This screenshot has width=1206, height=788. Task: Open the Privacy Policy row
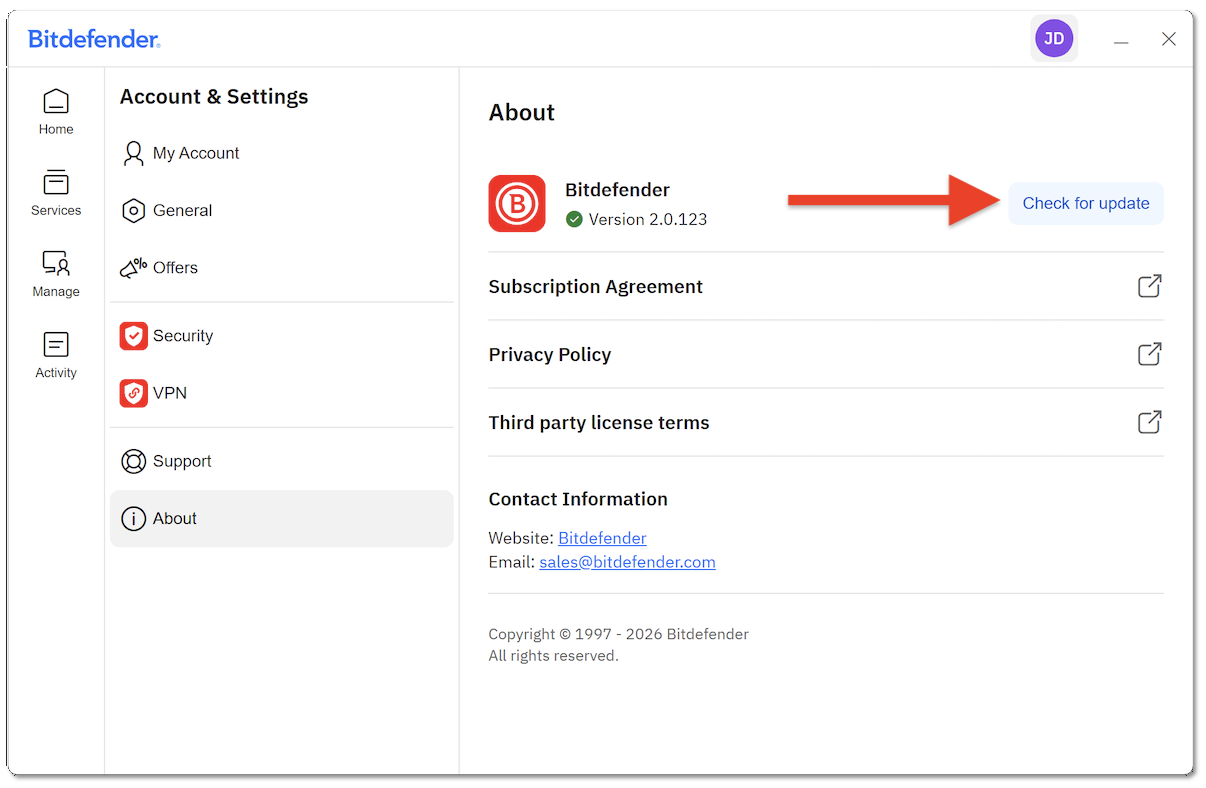point(826,354)
